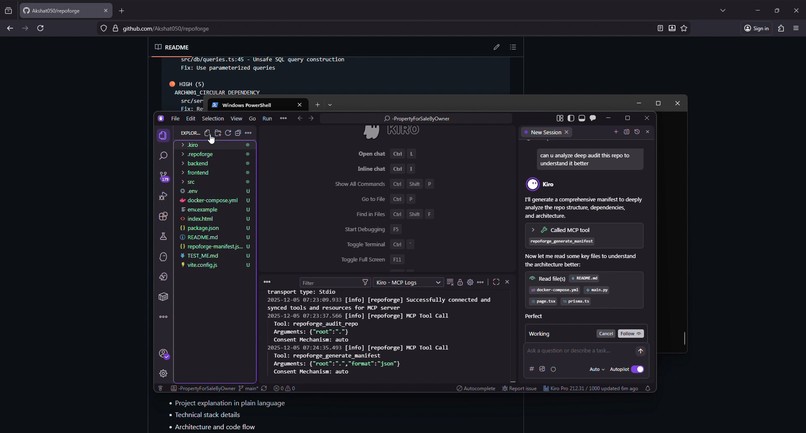
Task: Open chat session history icon
Action: (x=637, y=132)
